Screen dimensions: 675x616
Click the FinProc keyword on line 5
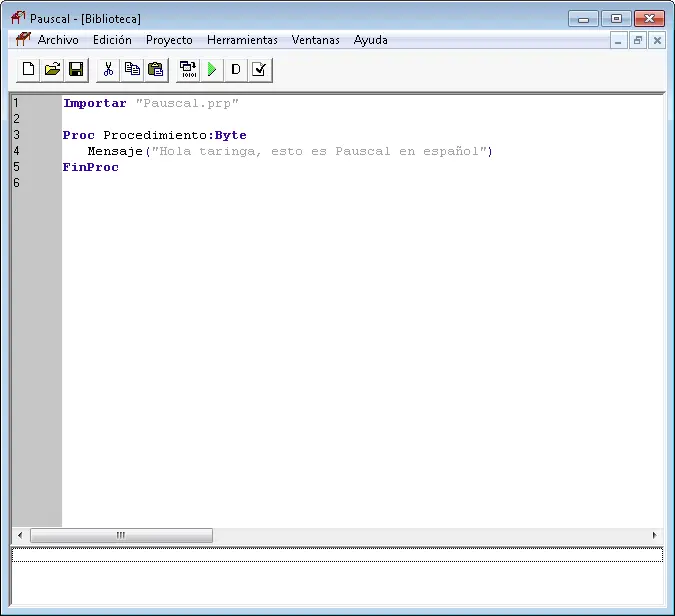tap(90, 167)
